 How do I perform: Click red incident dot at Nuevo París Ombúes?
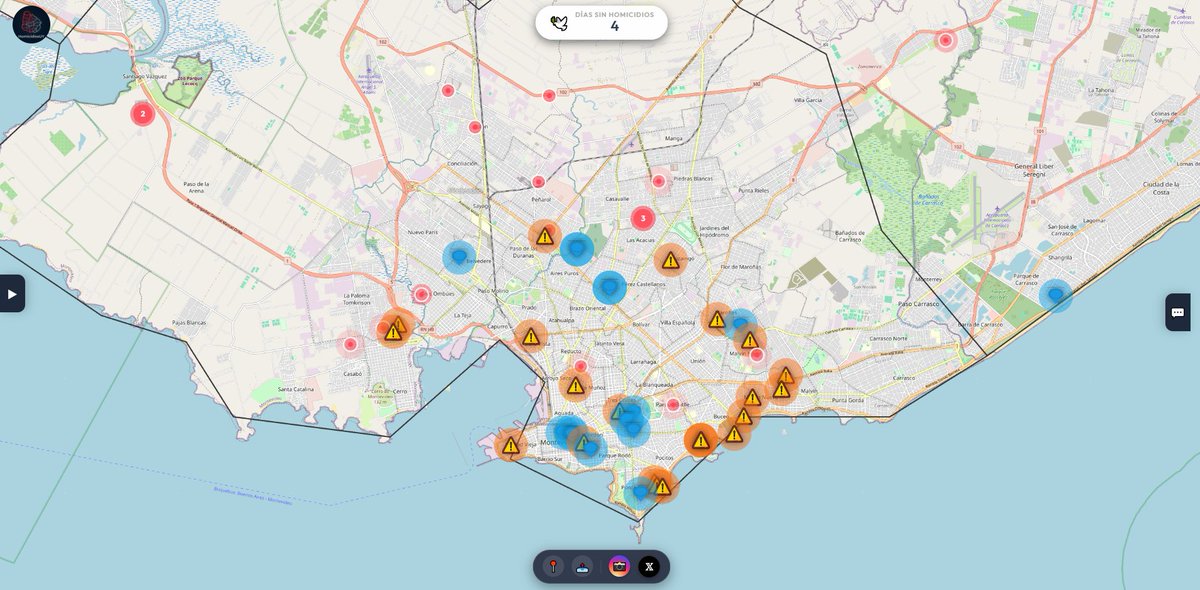click(422, 294)
